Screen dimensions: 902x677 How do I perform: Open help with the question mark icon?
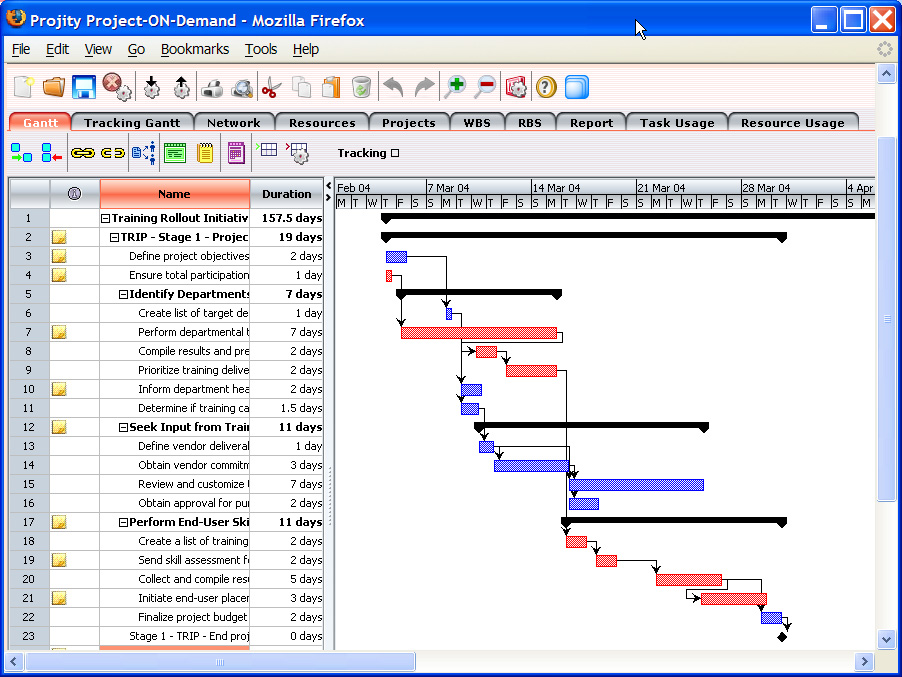[x=546, y=87]
